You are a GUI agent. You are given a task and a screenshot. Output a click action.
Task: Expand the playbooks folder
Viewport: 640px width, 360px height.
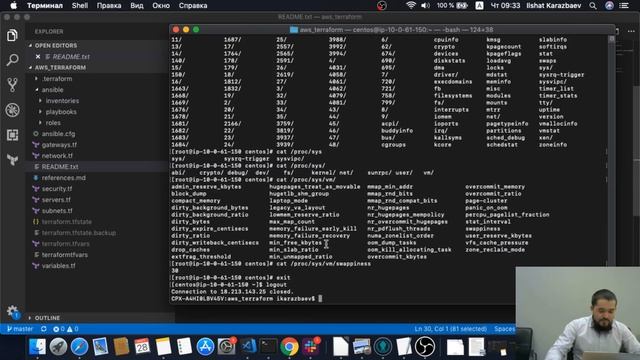click(61, 111)
